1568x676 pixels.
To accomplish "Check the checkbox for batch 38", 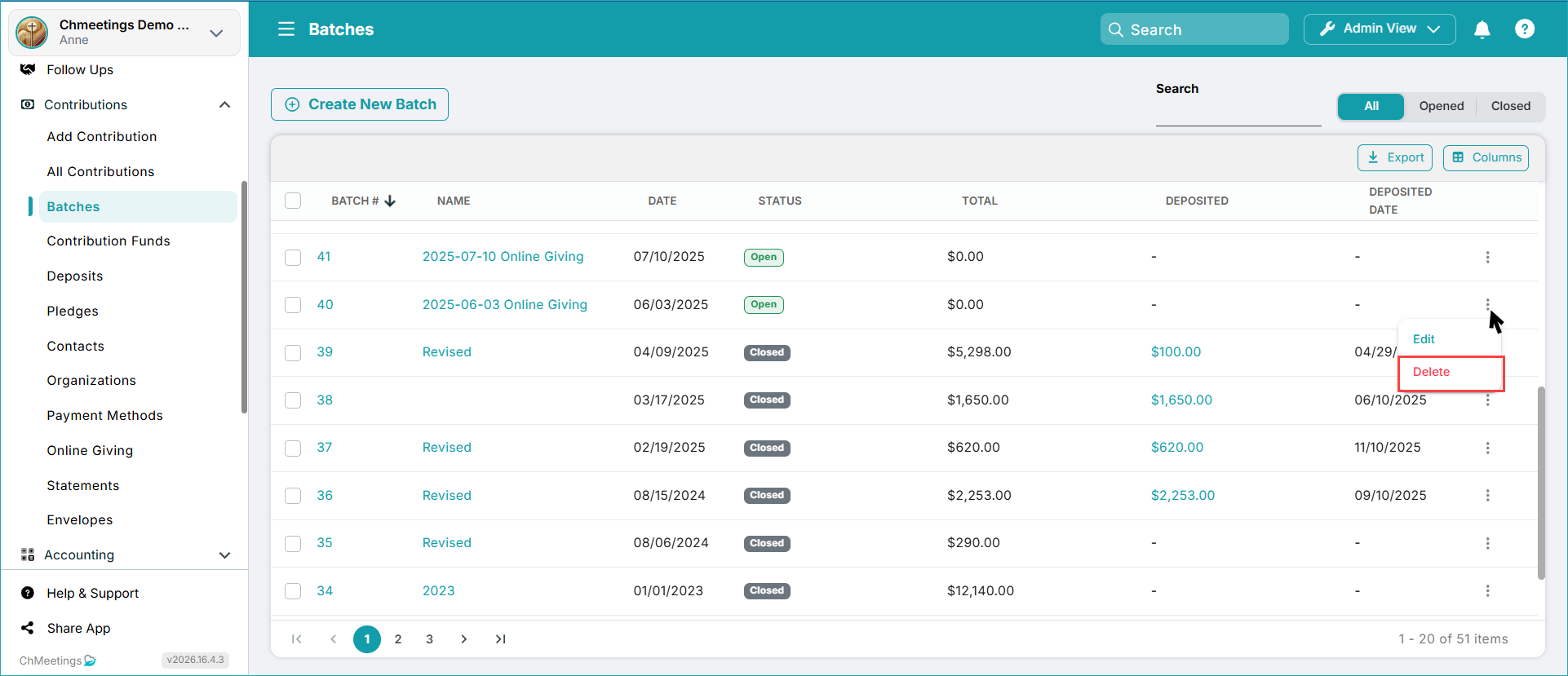I will [293, 400].
